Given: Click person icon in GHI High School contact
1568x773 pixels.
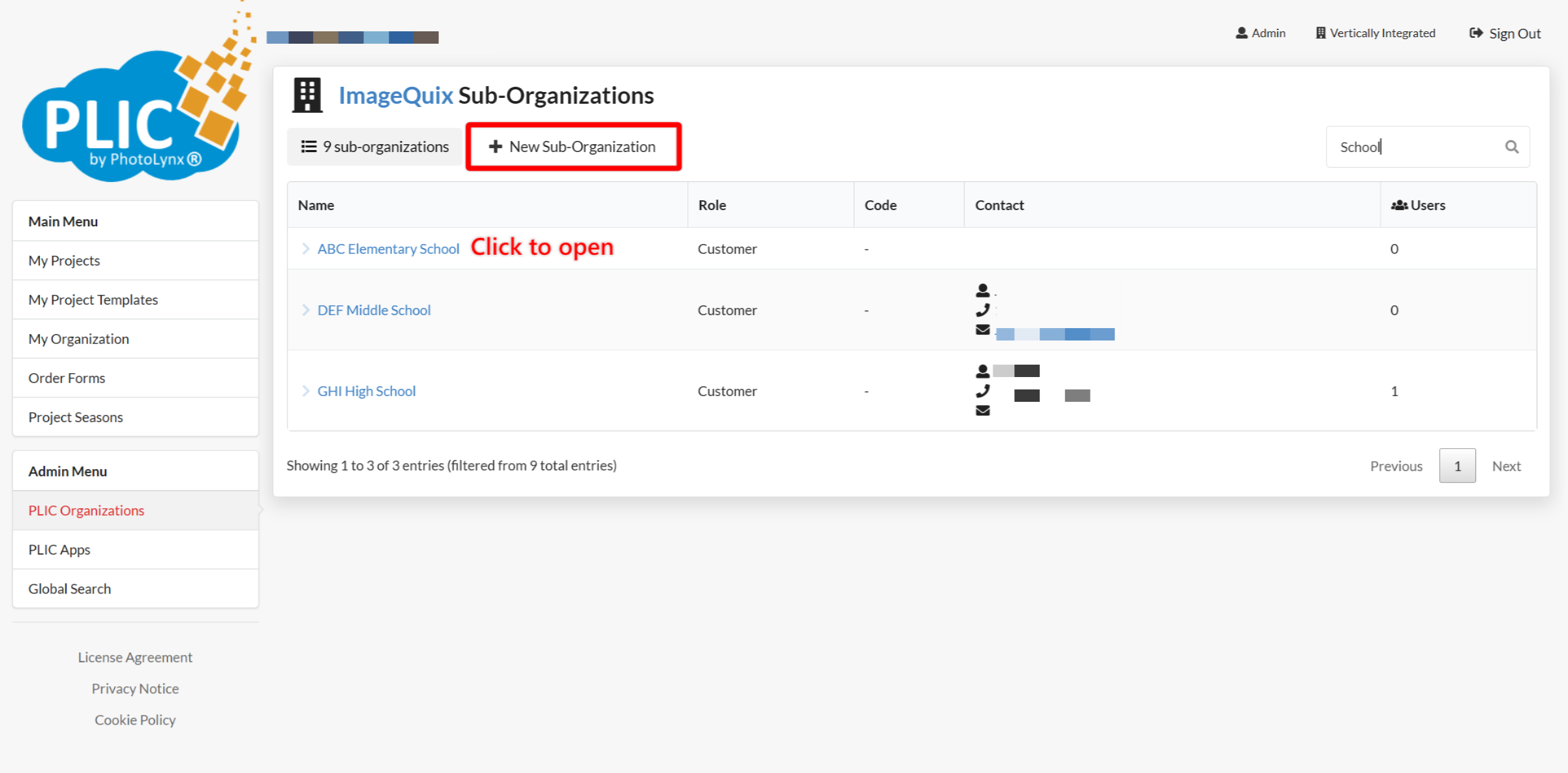Looking at the screenshot, I should coord(983,371).
